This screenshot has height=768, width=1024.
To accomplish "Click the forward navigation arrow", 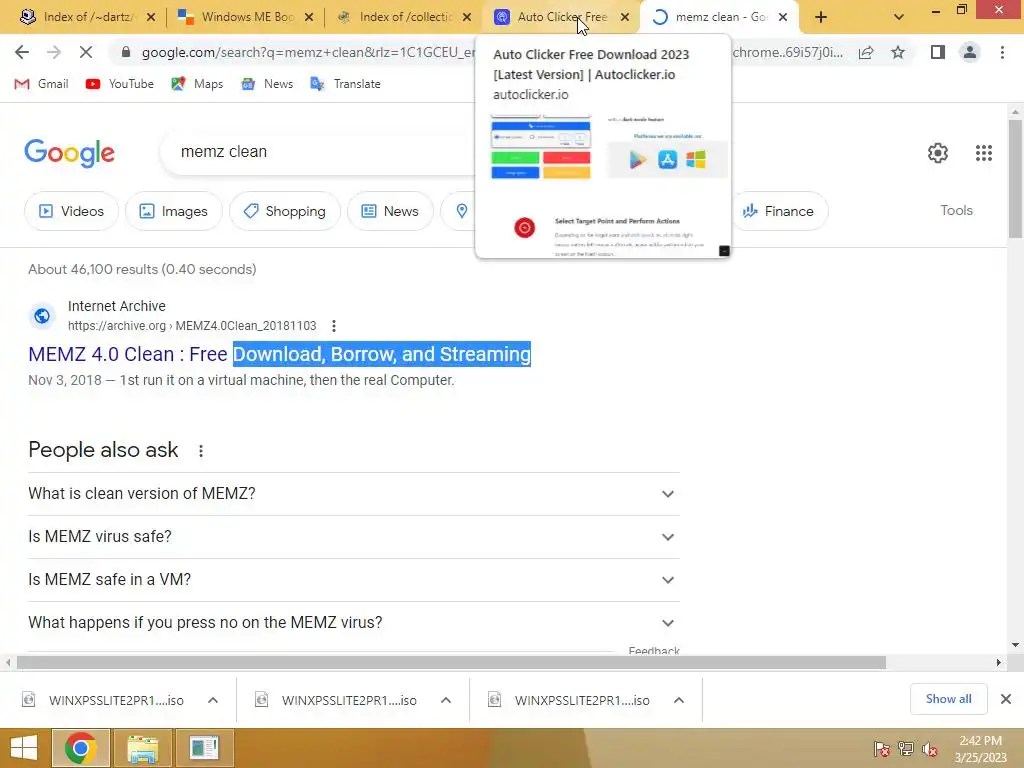I will pos(54,52).
